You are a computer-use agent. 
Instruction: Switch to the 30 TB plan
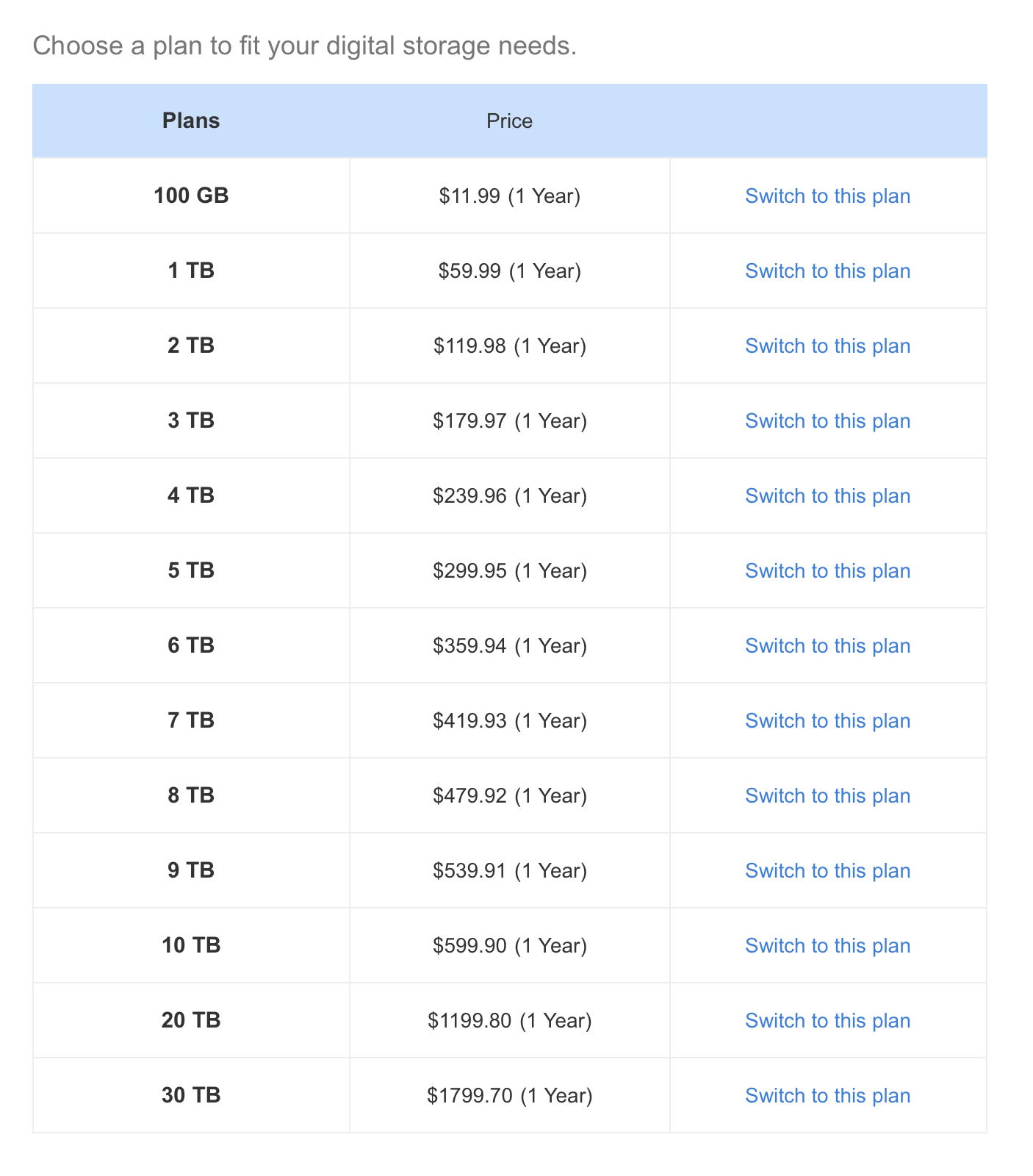pyautogui.click(x=827, y=1096)
